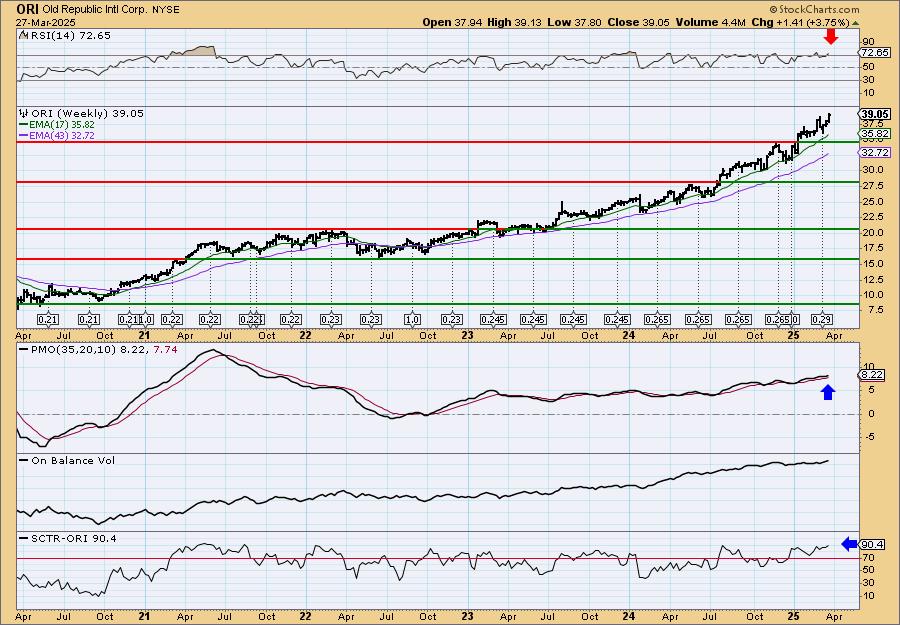
Task: Click the green up-triangle change indicator
Action: click(x=855, y=23)
